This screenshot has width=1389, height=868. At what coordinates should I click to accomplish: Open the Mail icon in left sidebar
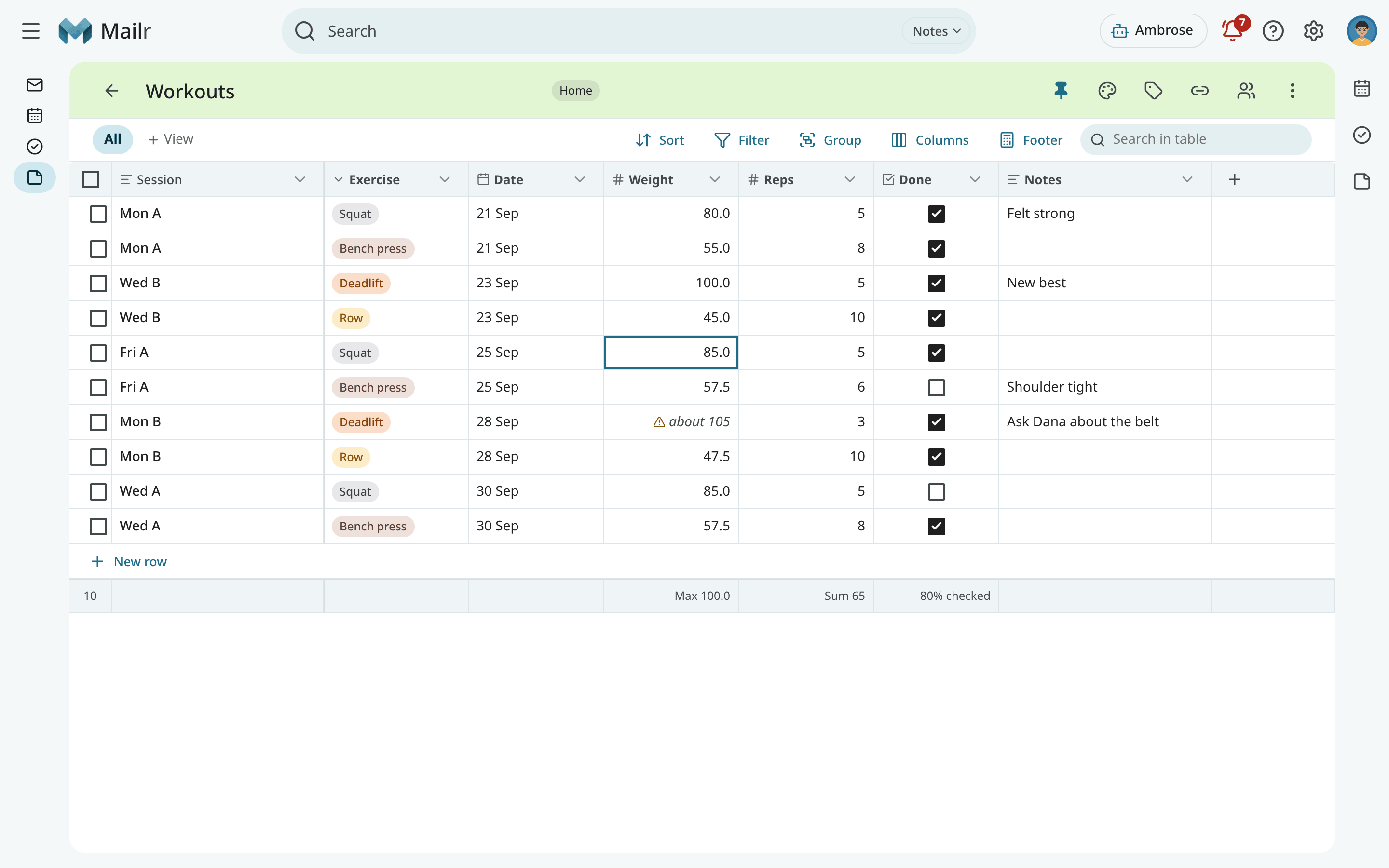coord(34,85)
